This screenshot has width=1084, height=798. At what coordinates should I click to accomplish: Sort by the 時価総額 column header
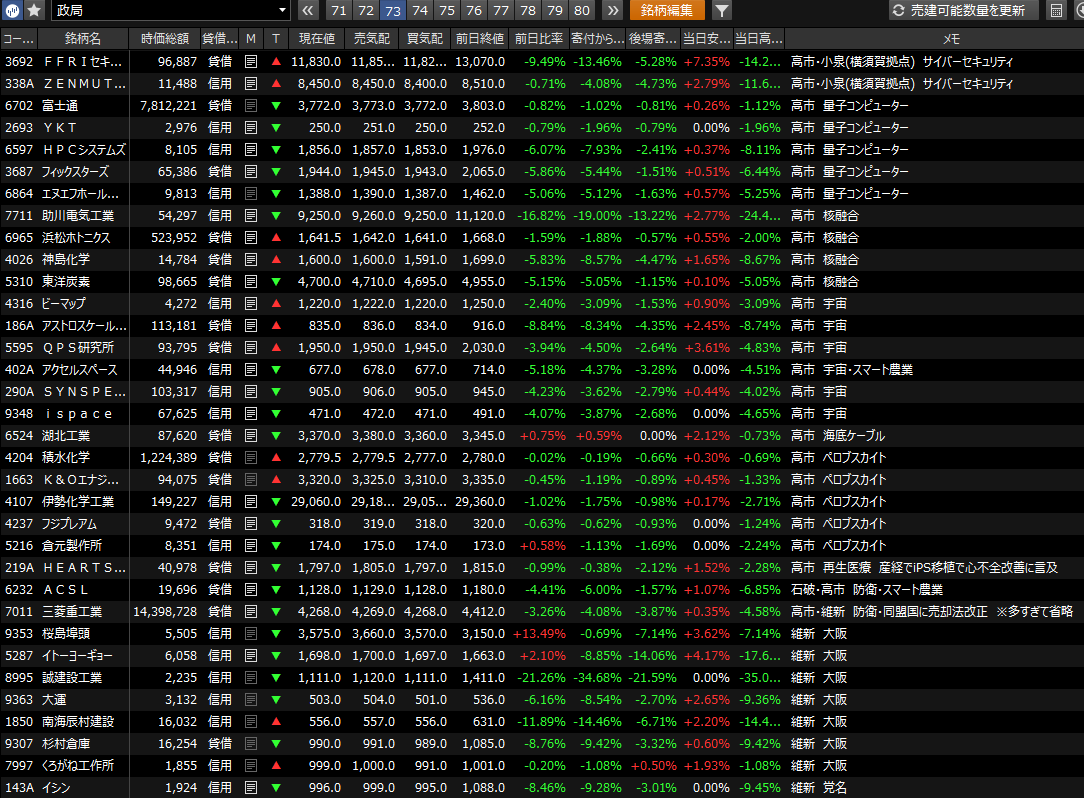coord(164,38)
